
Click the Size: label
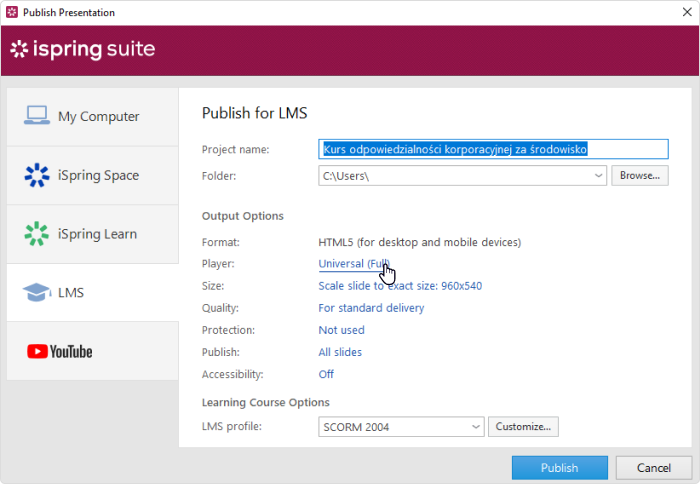213,286
